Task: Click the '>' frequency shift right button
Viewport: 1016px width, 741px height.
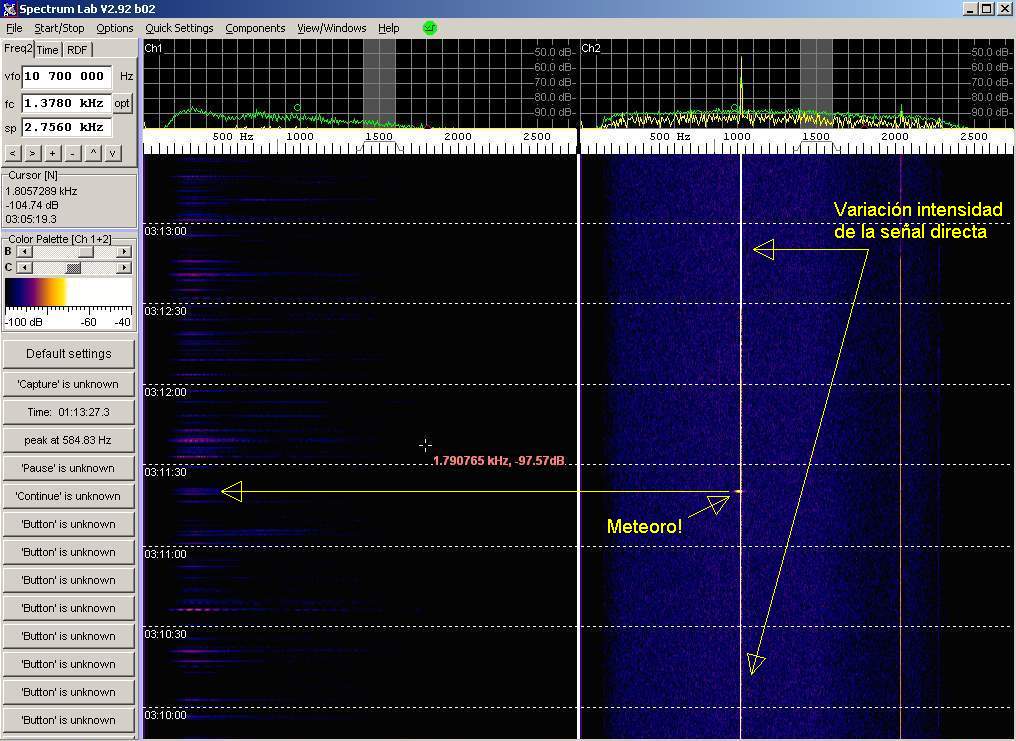Action: coord(32,153)
